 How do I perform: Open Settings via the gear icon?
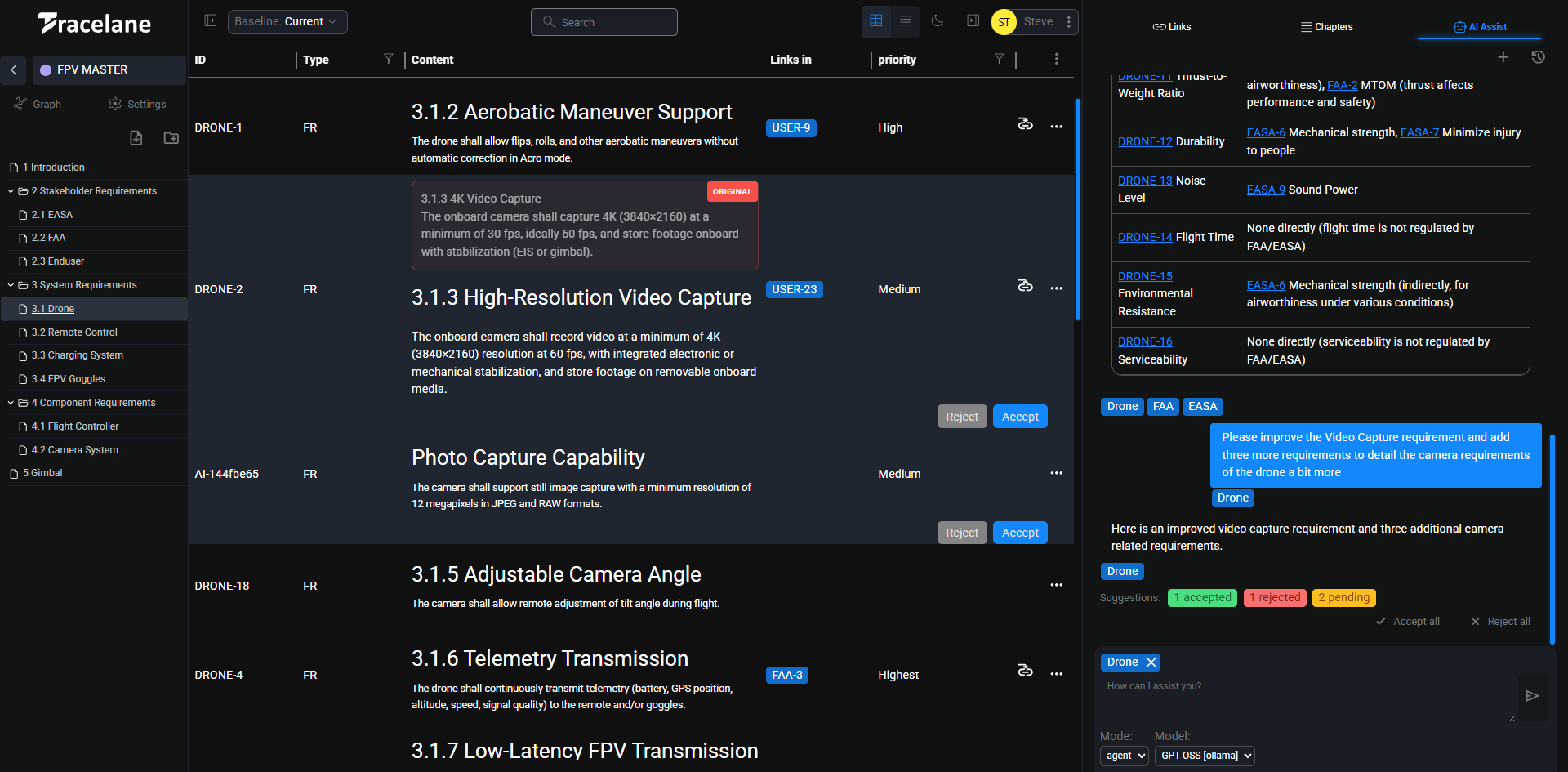136,104
